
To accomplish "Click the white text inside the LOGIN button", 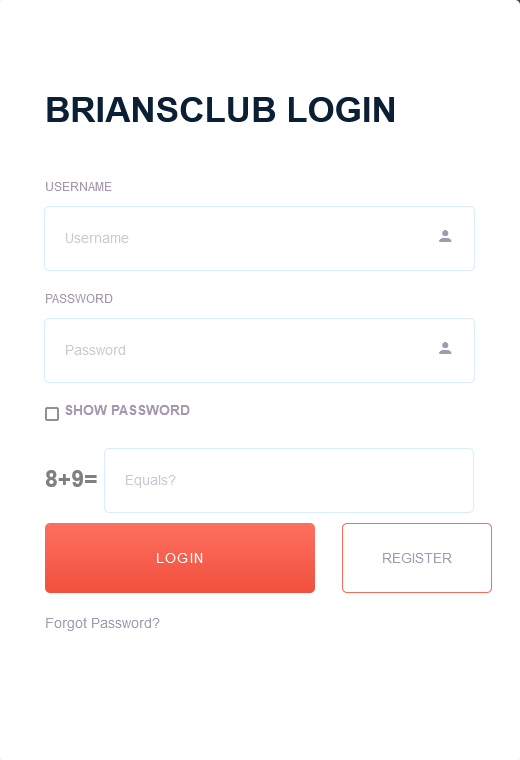I will click(180, 558).
